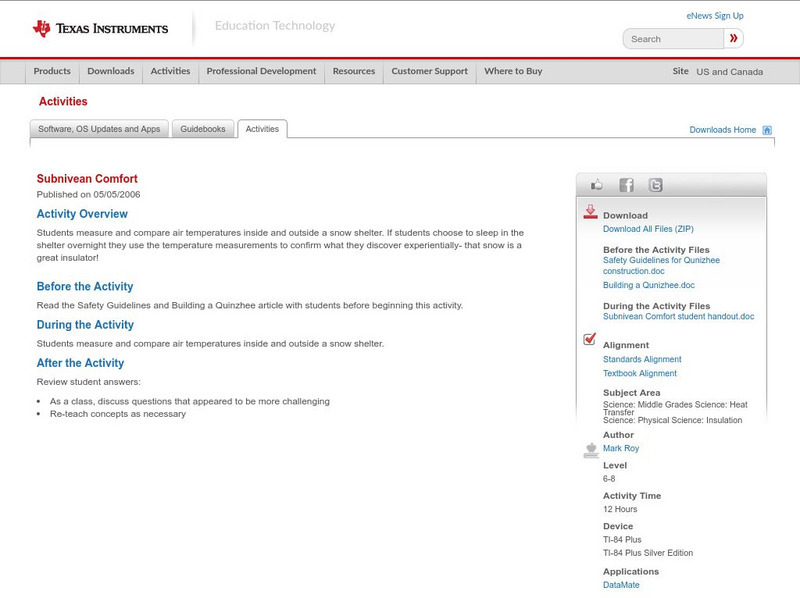The height and width of the screenshot is (598, 800).
Task: Download All Files as ZIP
Action: 650,227
